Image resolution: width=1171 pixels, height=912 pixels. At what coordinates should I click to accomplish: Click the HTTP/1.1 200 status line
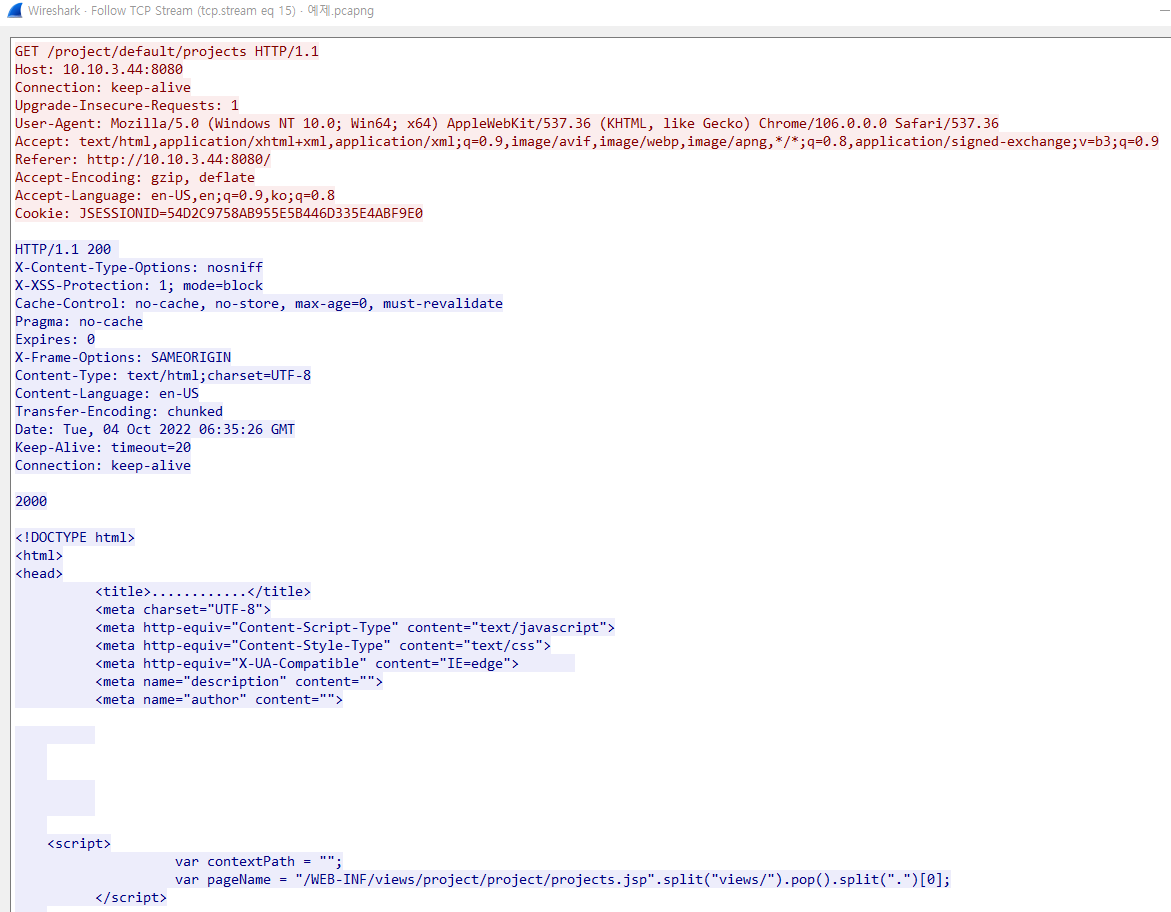coord(63,249)
